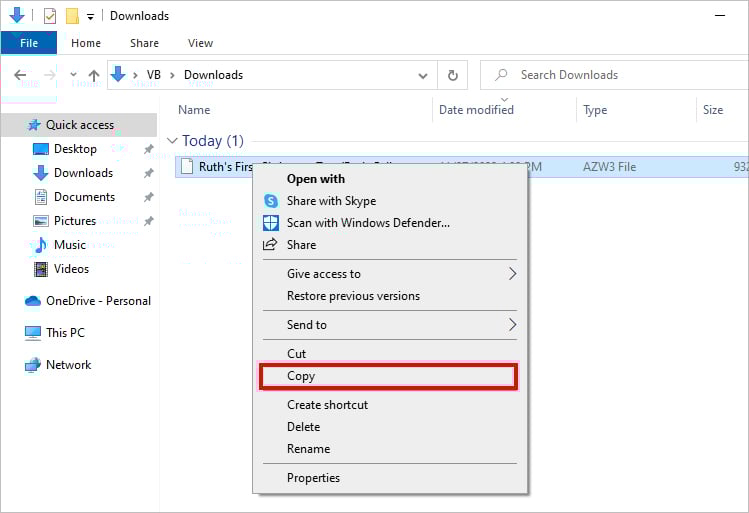Switch to the View ribbon tab
The height and width of the screenshot is (513, 749).
coord(200,43)
